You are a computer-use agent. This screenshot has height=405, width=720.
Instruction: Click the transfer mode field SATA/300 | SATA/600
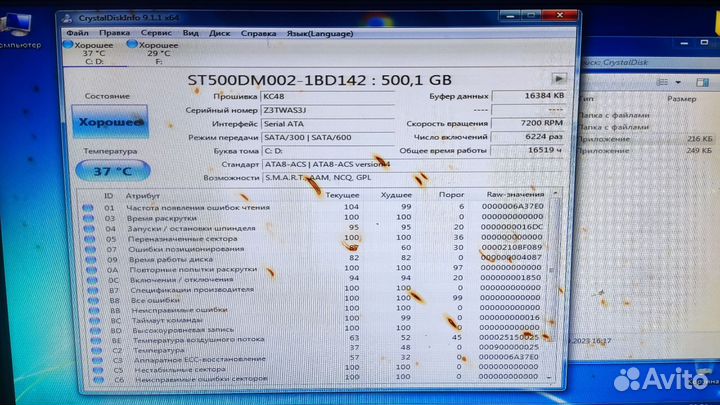point(328,137)
